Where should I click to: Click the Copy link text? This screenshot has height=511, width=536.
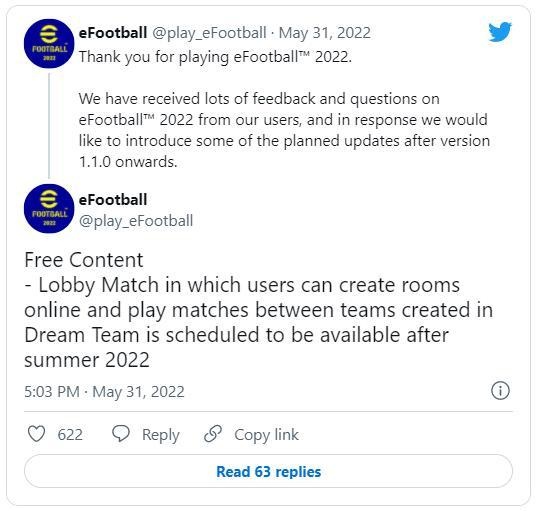click(266, 435)
